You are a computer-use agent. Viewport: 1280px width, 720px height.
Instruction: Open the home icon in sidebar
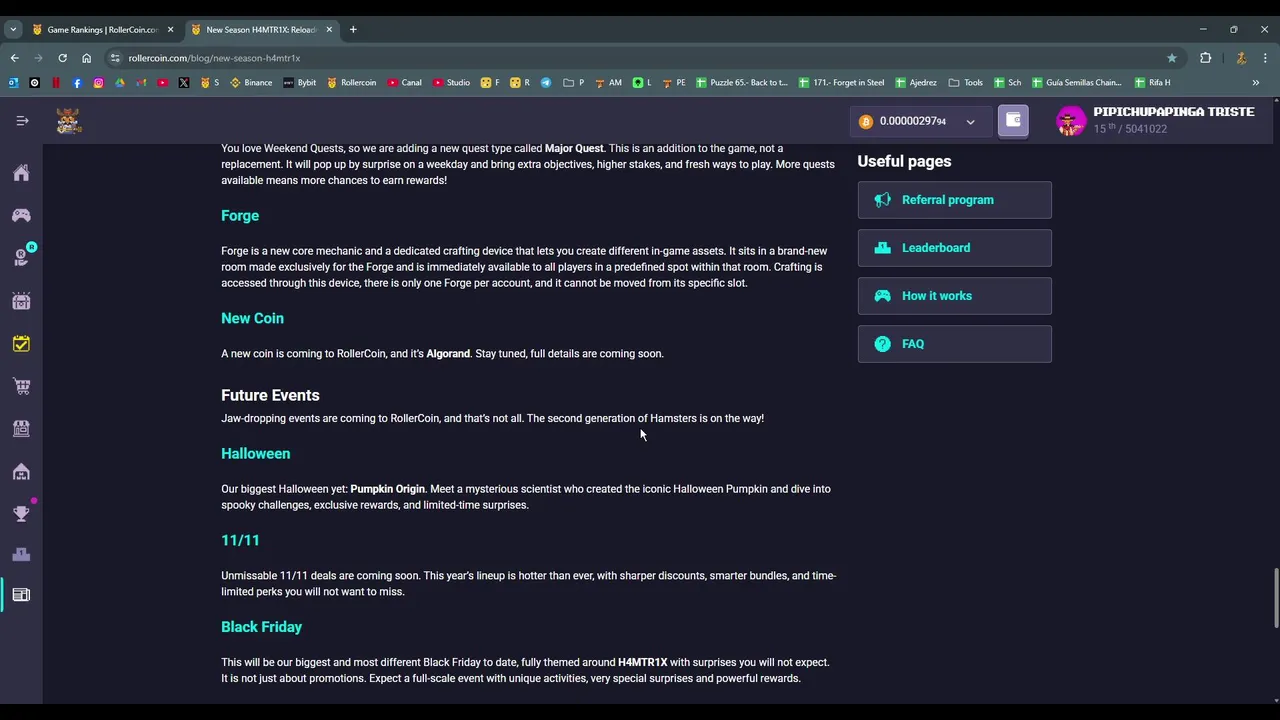[x=21, y=174]
